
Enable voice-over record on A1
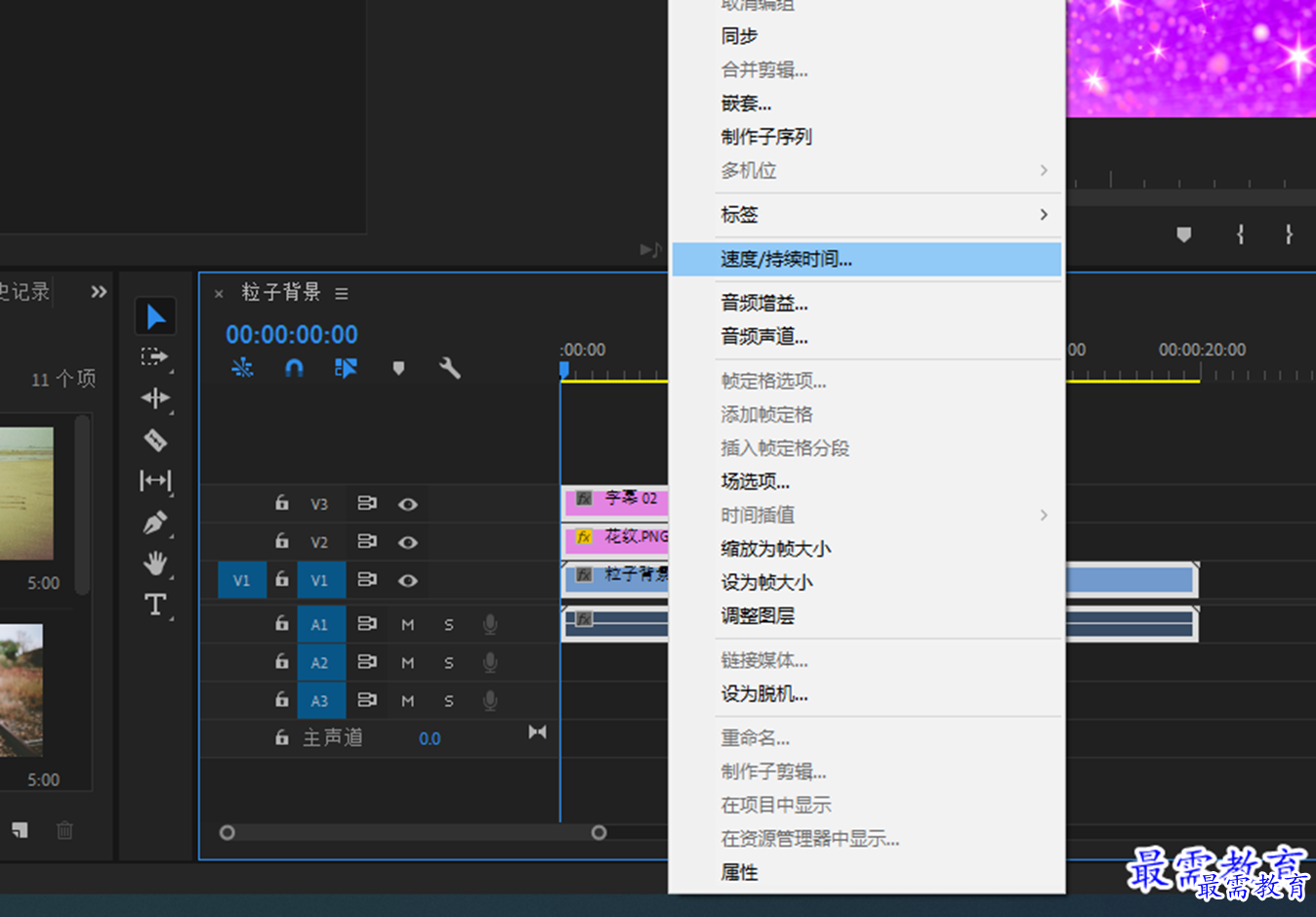point(490,624)
